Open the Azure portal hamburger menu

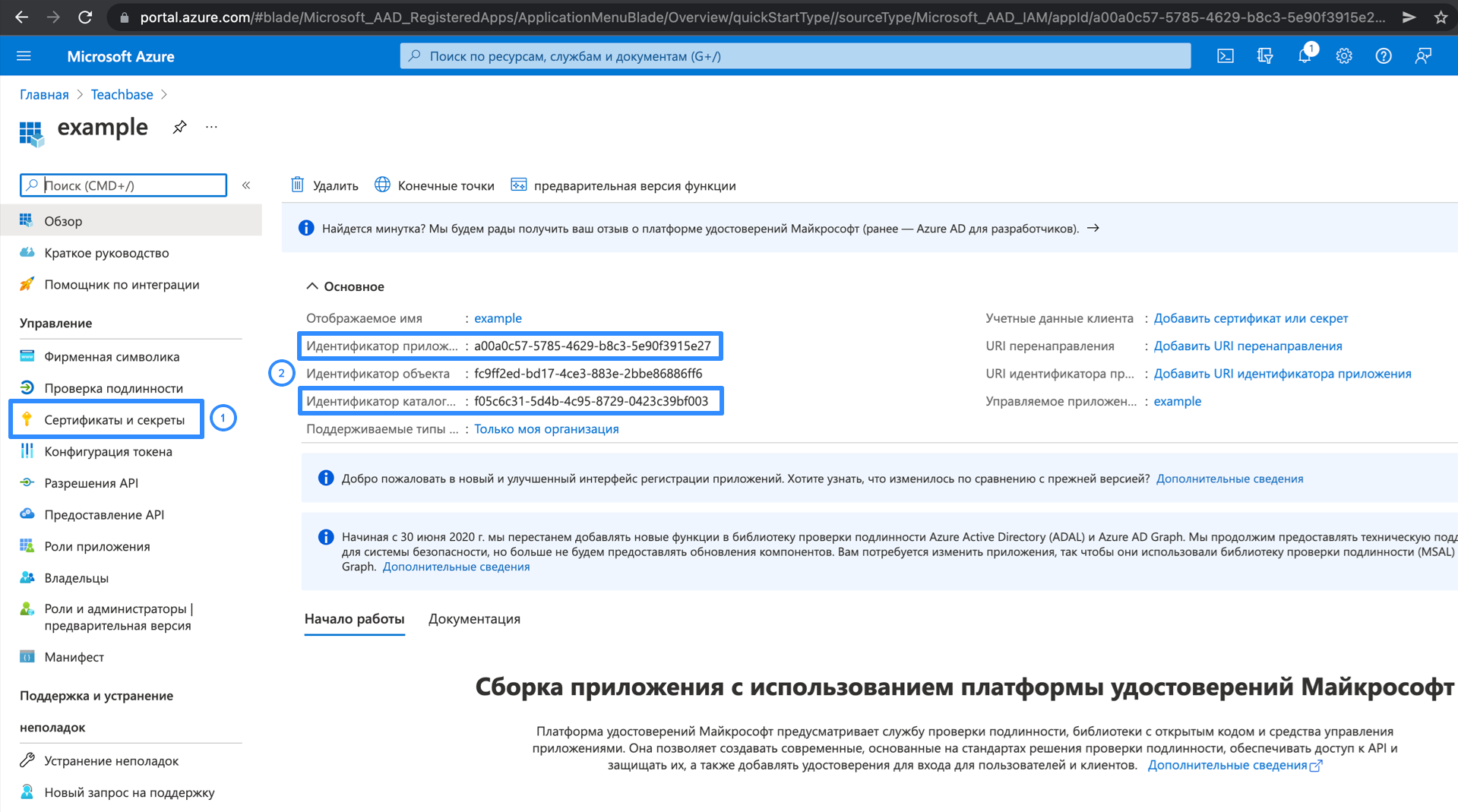[x=24, y=56]
